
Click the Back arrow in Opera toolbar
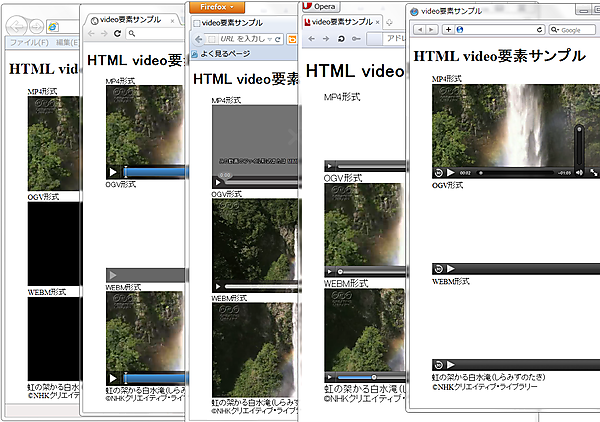(311, 39)
